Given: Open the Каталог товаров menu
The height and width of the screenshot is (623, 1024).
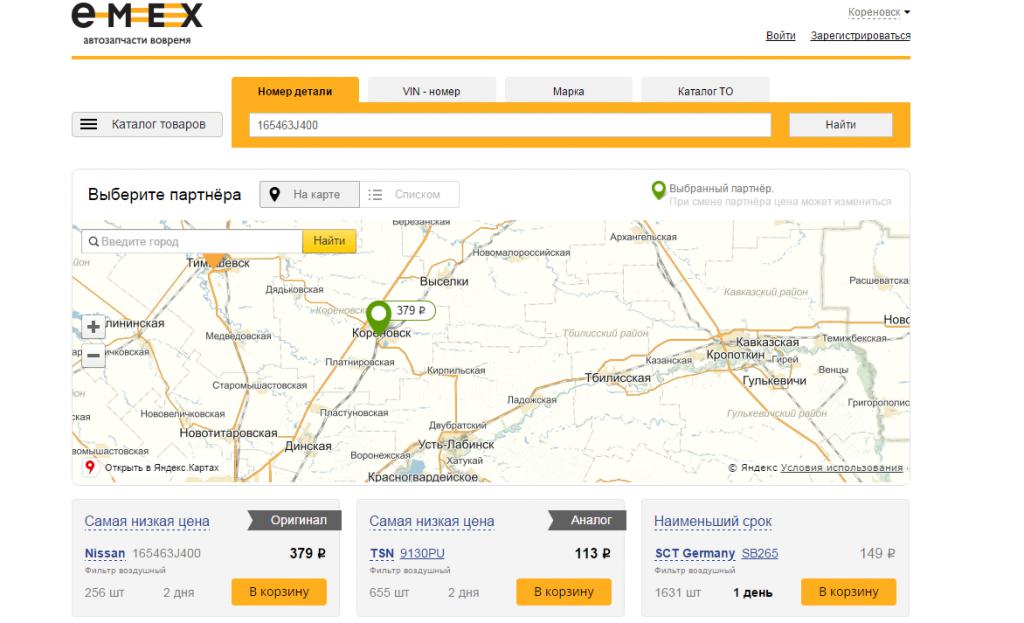Looking at the screenshot, I should 147,124.
